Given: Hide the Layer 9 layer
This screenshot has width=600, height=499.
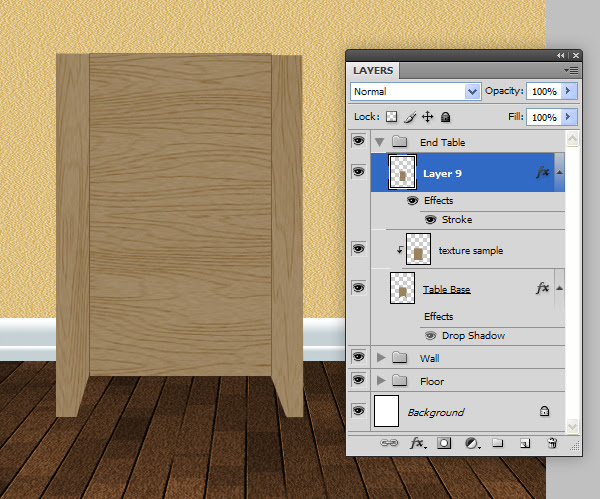Looking at the screenshot, I should coord(358,171).
